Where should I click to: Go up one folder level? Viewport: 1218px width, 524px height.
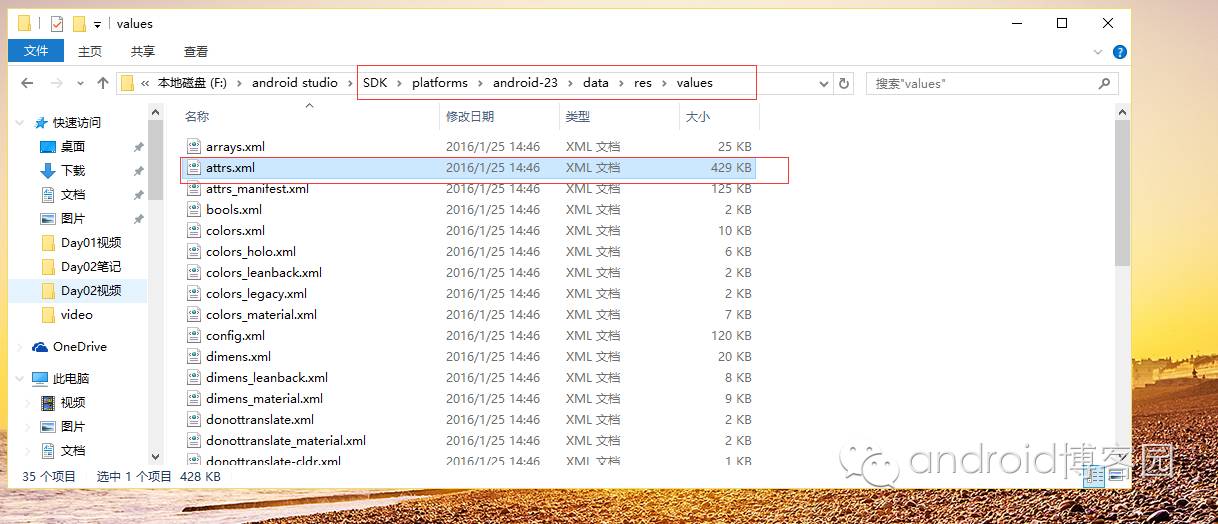tap(102, 83)
